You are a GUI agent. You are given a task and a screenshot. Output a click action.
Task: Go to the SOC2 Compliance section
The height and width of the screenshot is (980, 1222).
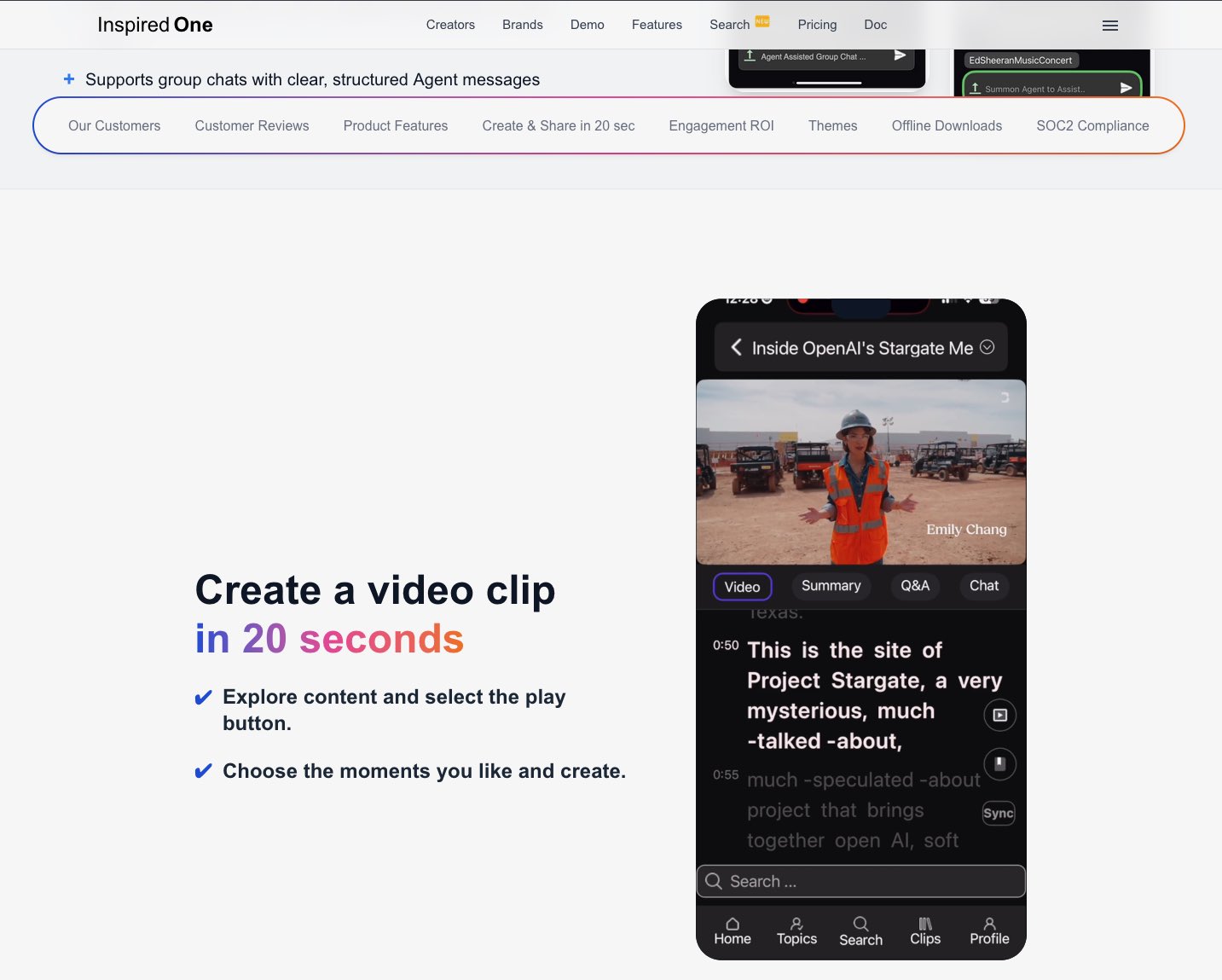tap(1092, 125)
